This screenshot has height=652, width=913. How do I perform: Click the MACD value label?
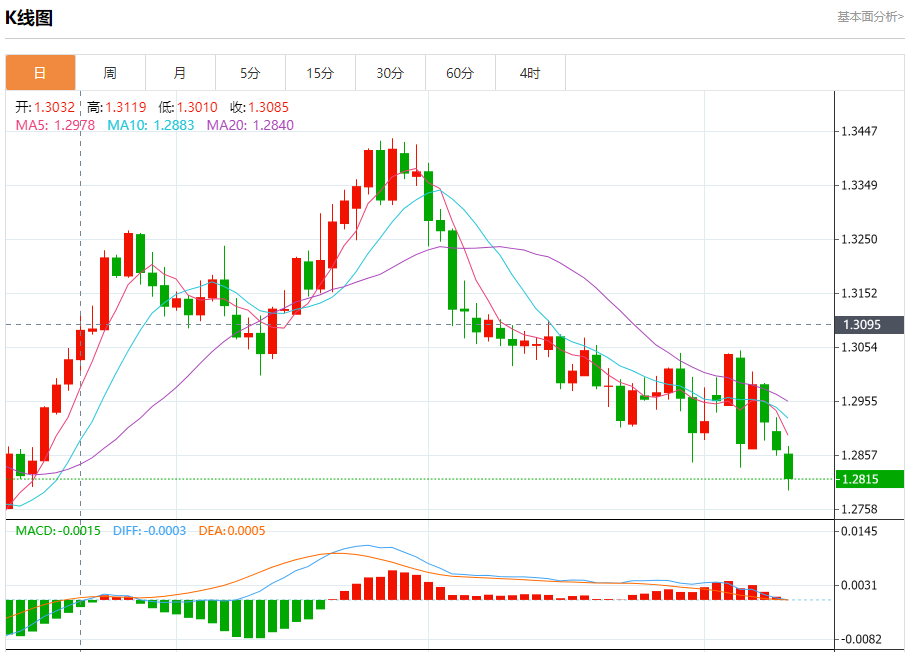pyautogui.click(x=58, y=531)
